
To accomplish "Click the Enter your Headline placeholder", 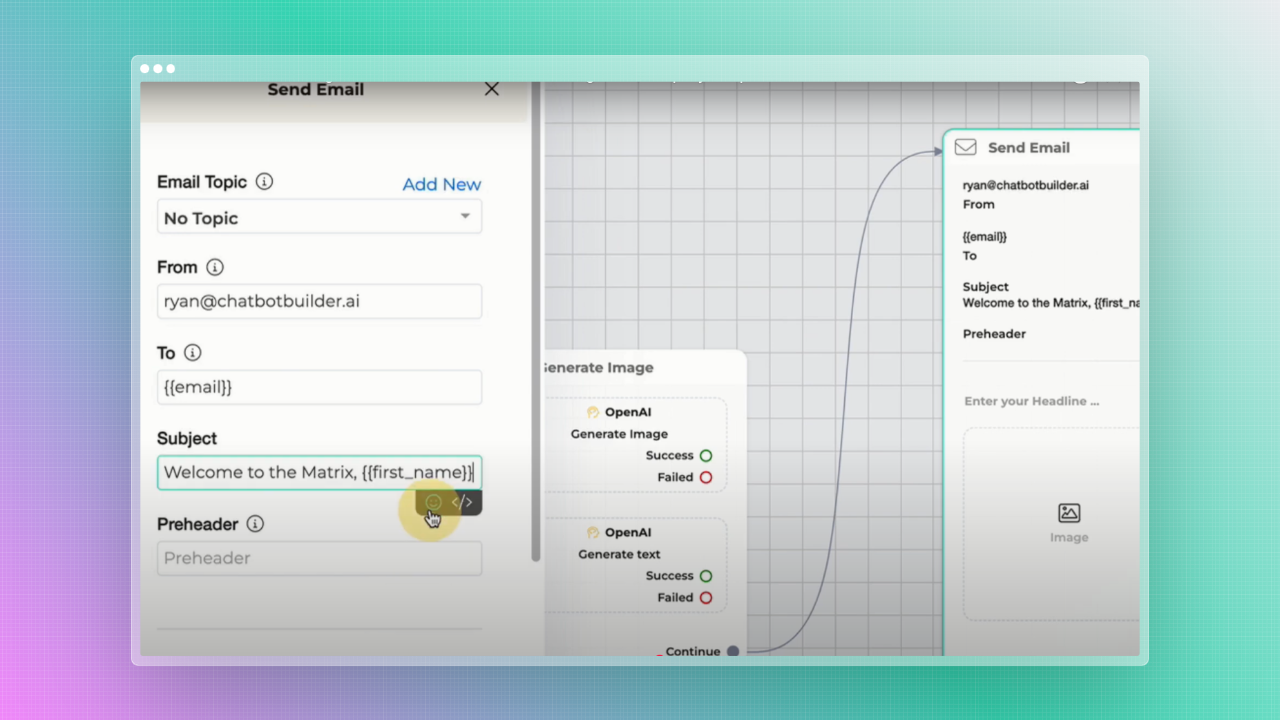I will point(1032,401).
